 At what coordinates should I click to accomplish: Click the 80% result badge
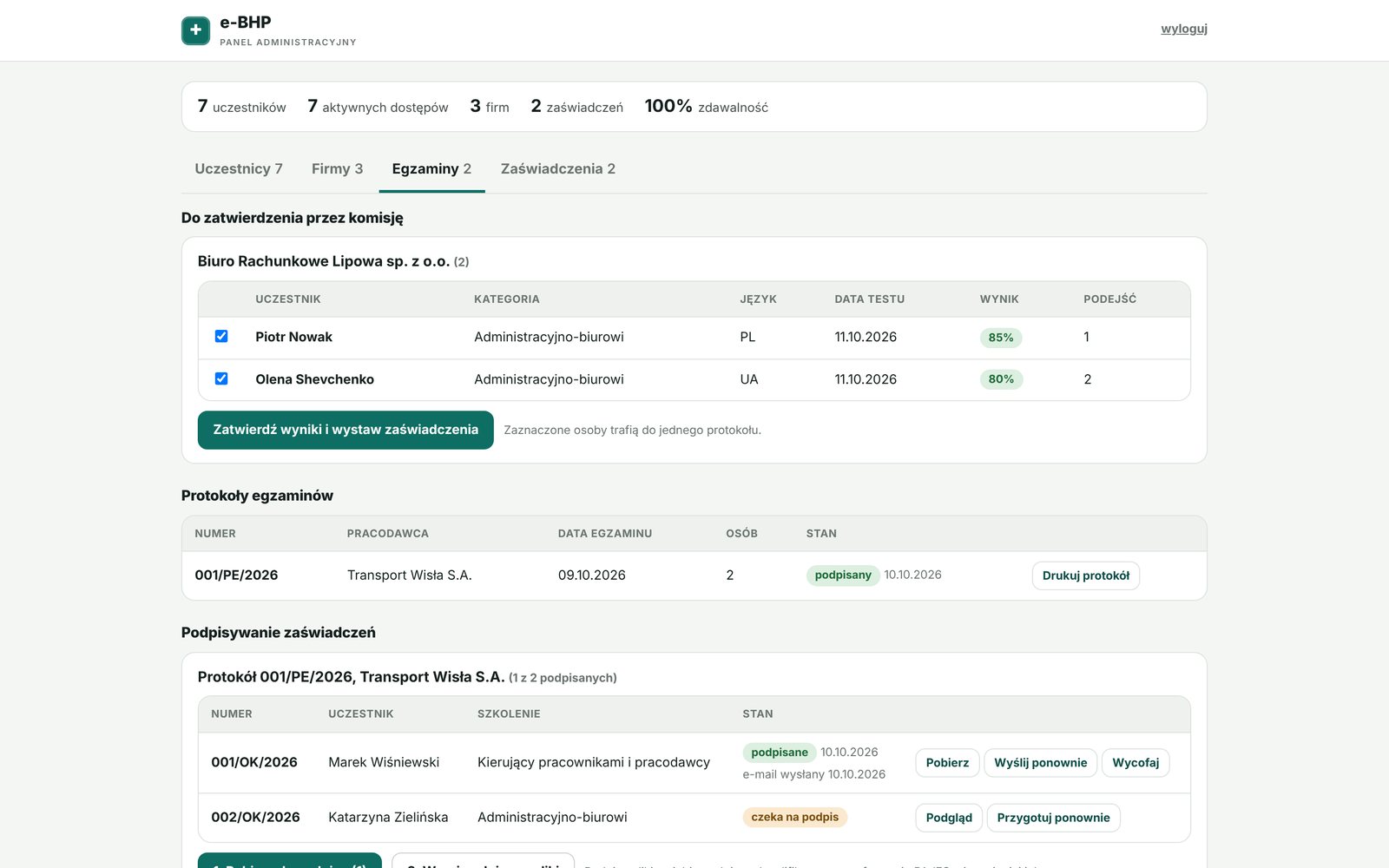point(1001,379)
